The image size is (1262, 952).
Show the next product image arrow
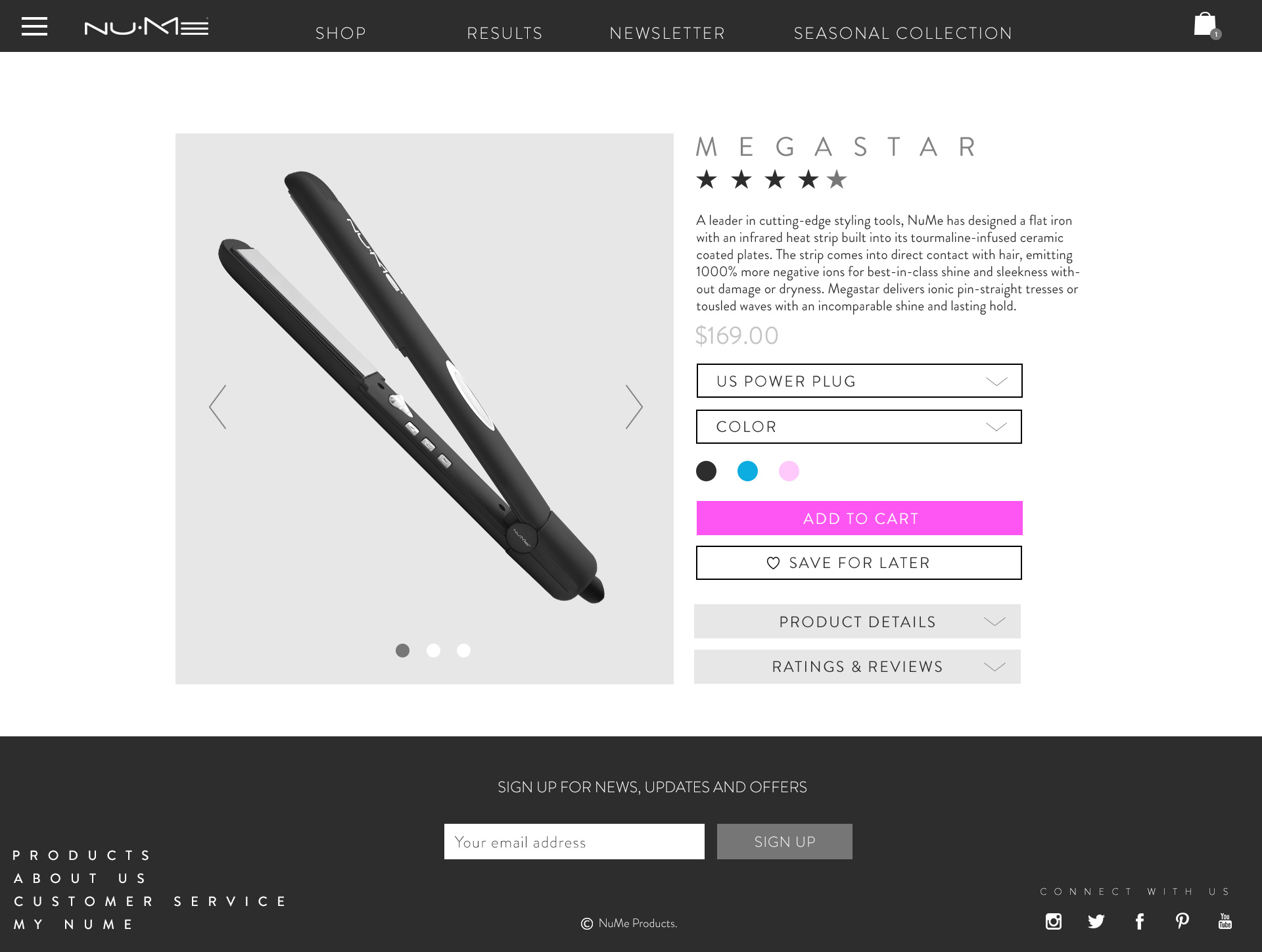(634, 407)
